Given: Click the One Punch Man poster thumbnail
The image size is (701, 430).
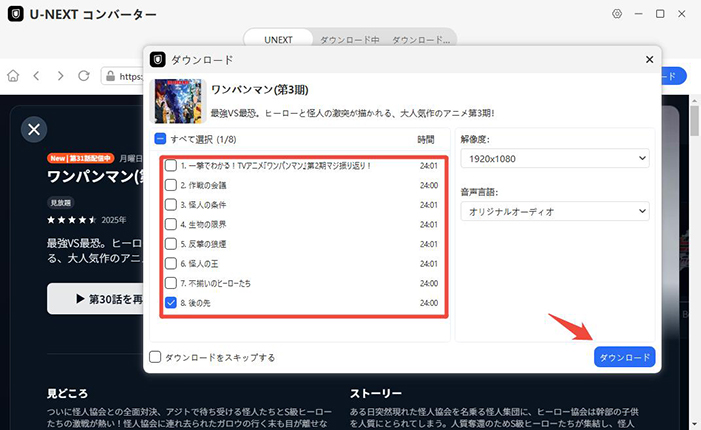Looking at the screenshot, I should pyautogui.click(x=178, y=101).
